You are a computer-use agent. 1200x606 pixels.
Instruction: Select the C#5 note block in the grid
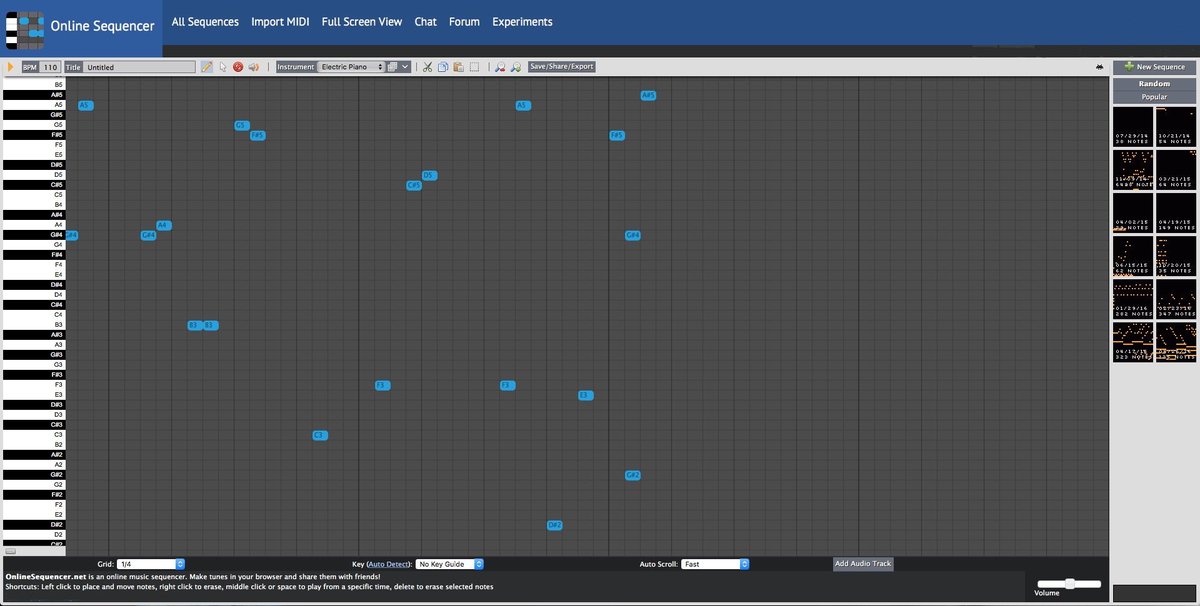(414, 185)
